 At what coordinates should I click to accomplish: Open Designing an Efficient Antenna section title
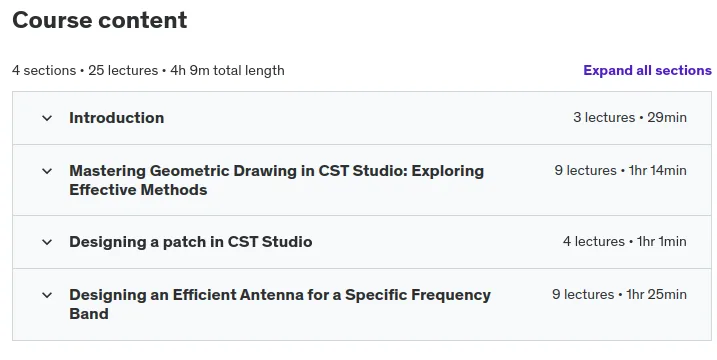pos(280,304)
